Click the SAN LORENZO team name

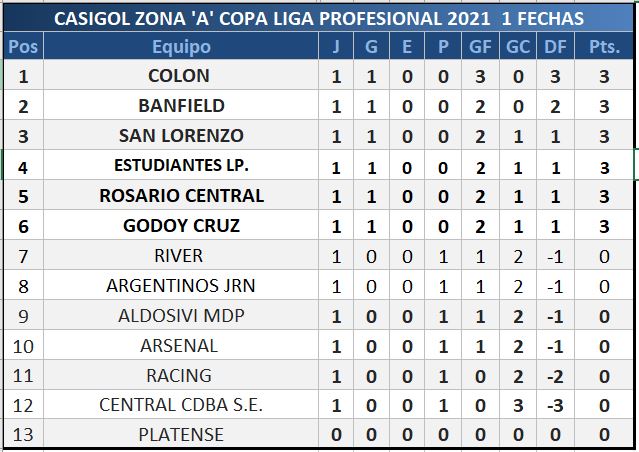[x=181, y=136]
